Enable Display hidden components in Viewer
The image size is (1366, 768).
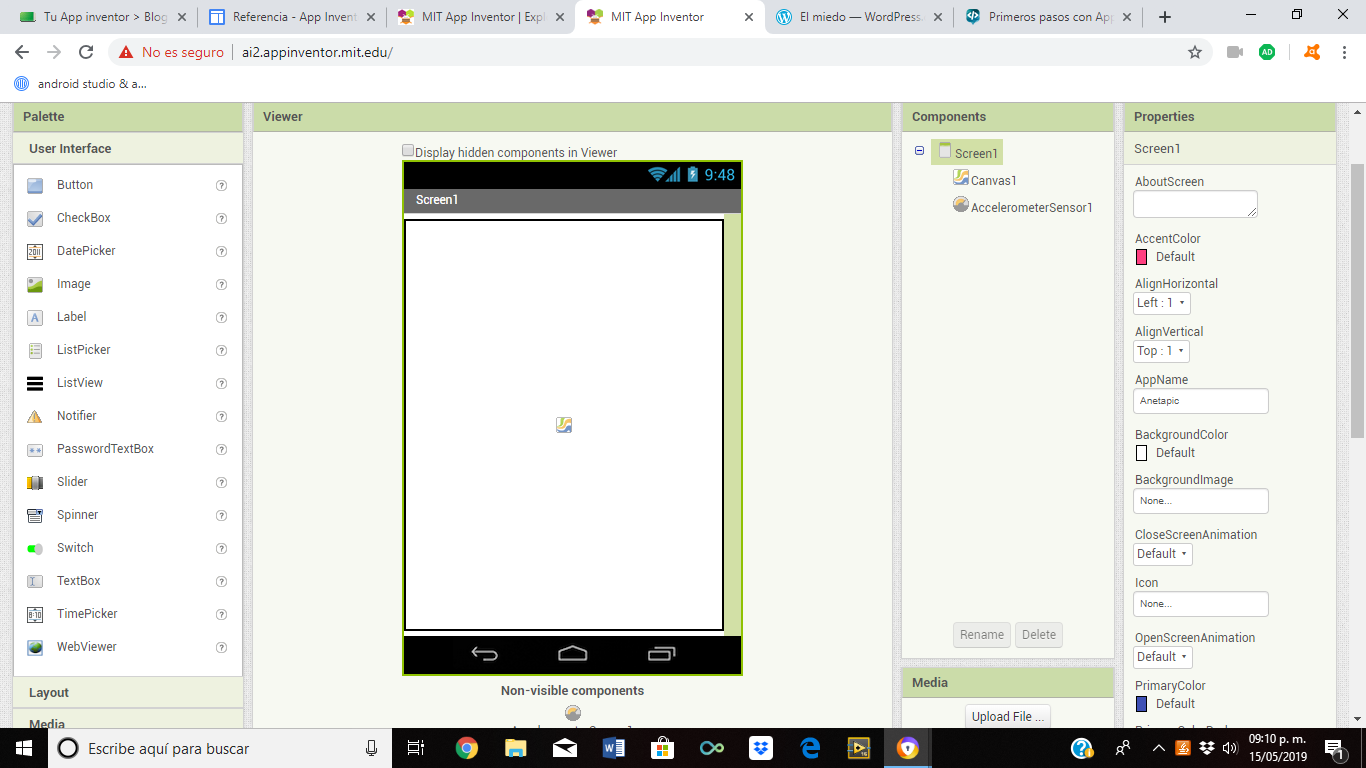coord(408,151)
